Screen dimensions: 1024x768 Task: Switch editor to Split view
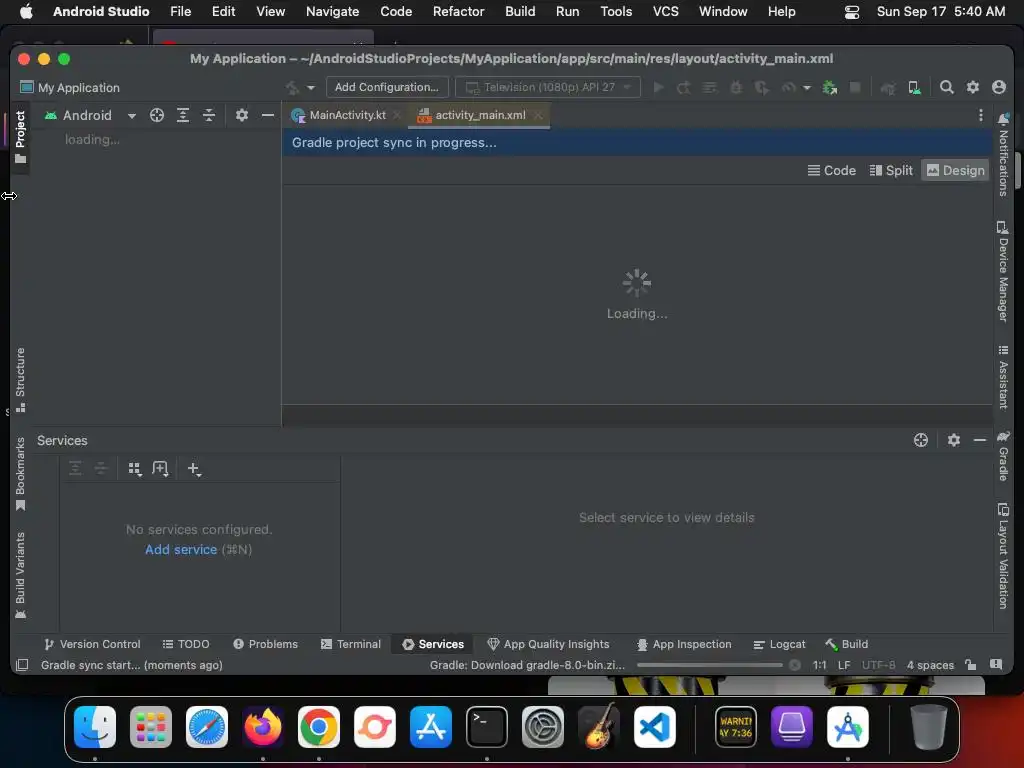pos(891,170)
